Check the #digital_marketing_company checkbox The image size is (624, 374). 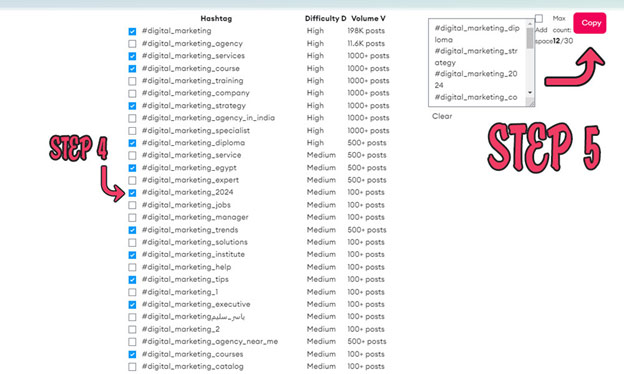tap(132, 94)
